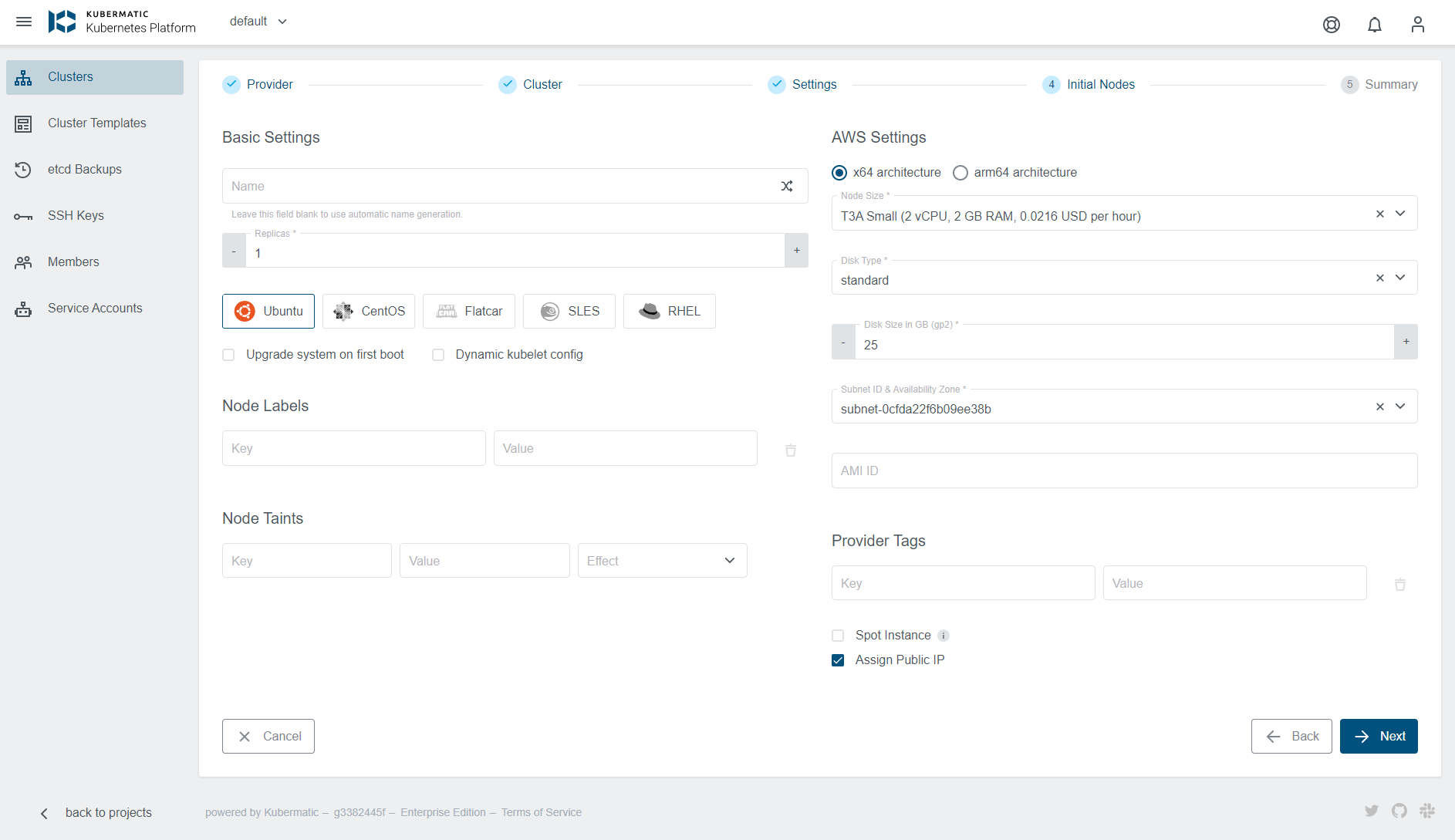This screenshot has height=840, width=1455.
Task: Disable Assign Public IP
Action: (838, 660)
